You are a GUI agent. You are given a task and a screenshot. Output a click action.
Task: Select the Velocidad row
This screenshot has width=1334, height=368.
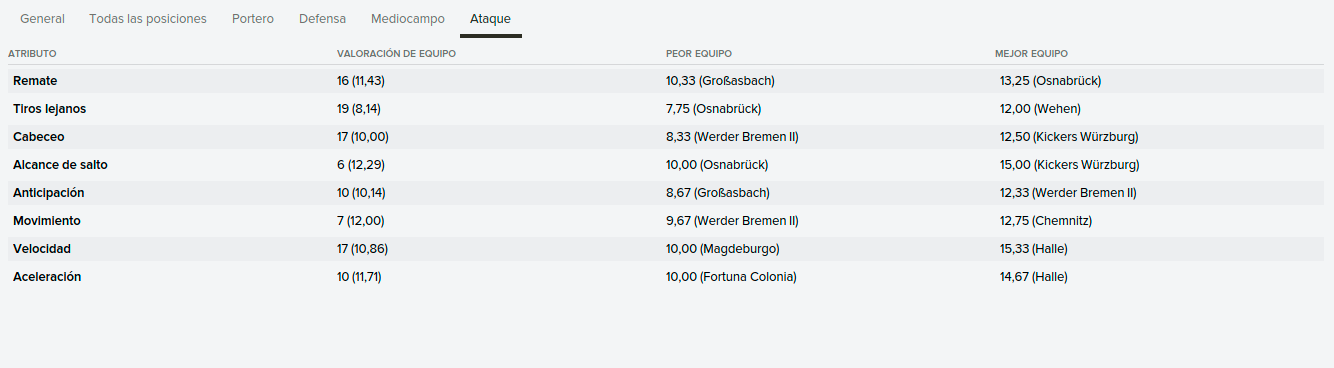click(667, 248)
